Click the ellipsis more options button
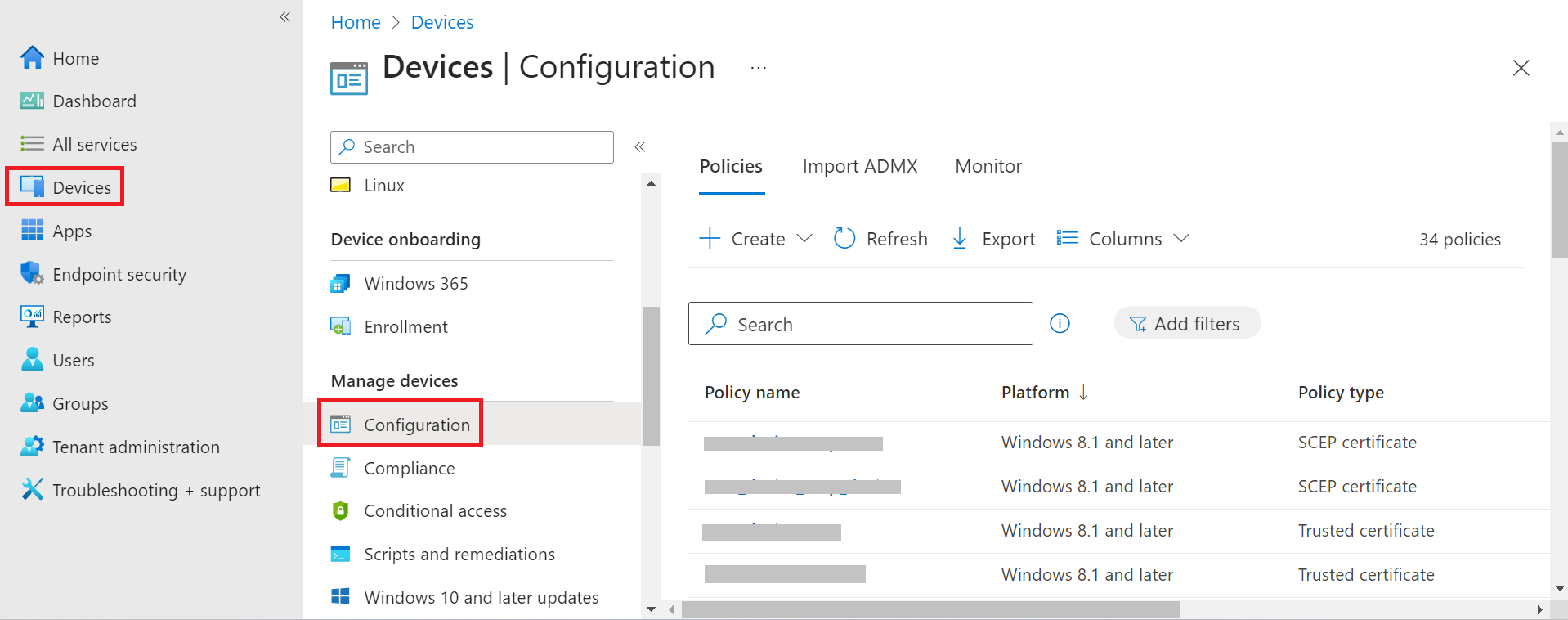The width and height of the screenshot is (1568, 620). (759, 68)
